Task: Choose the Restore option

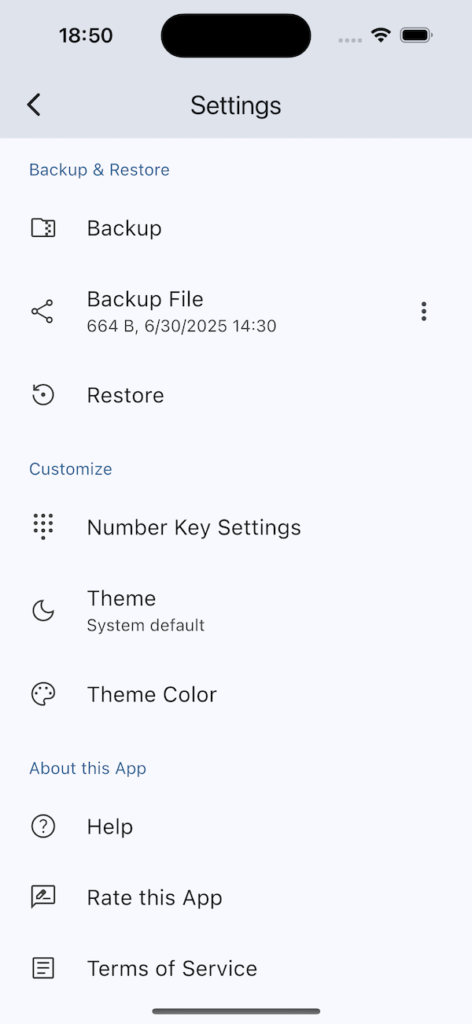Action: pyautogui.click(x=236, y=395)
